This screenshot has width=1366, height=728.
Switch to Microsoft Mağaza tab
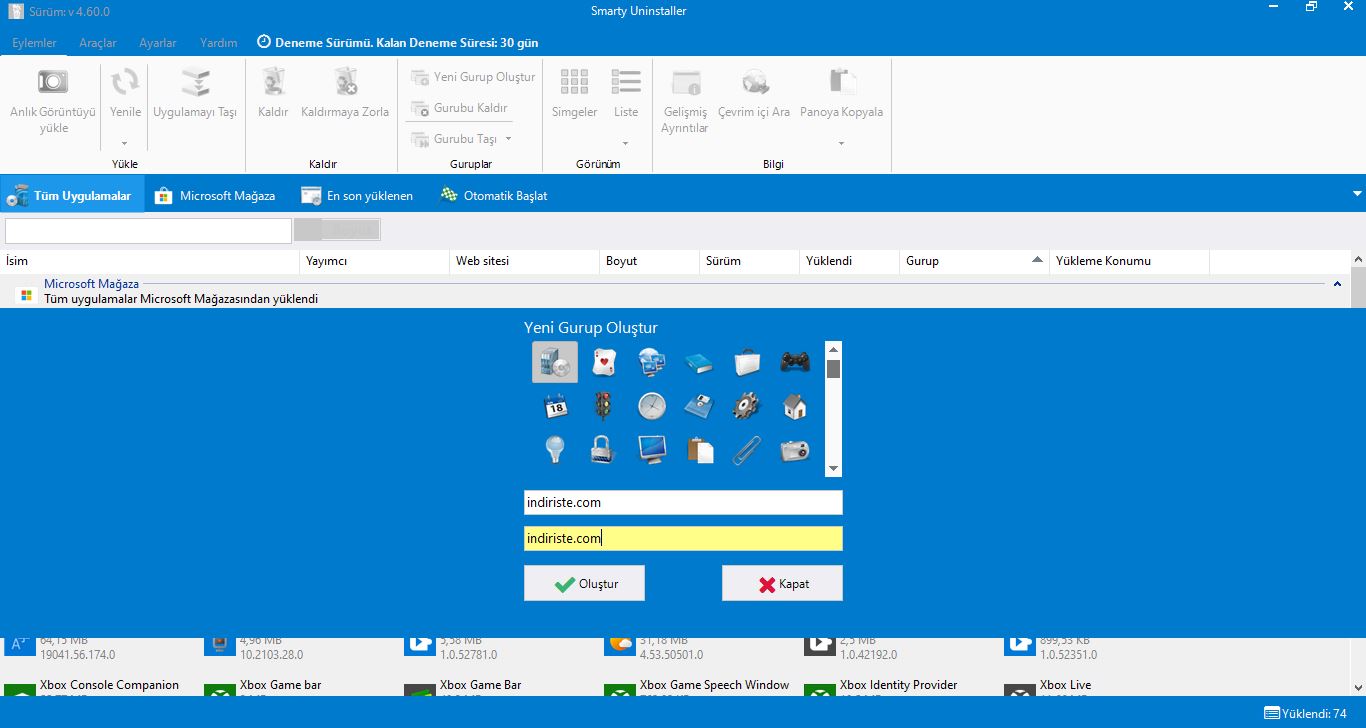click(x=215, y=195)
